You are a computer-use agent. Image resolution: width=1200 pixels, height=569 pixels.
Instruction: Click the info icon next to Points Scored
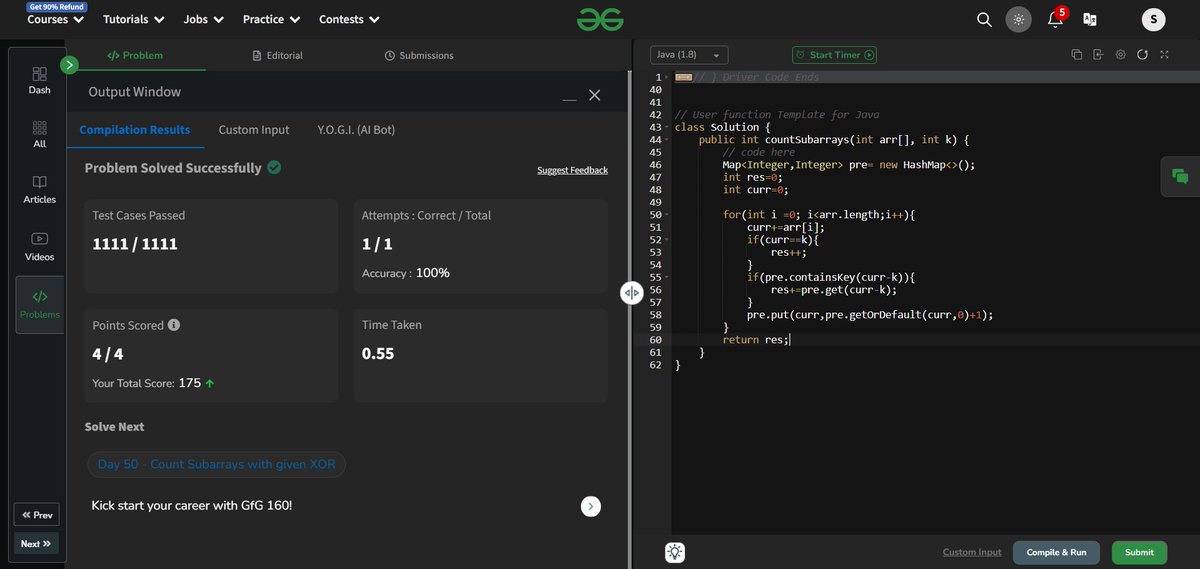[x=174, y=325]
